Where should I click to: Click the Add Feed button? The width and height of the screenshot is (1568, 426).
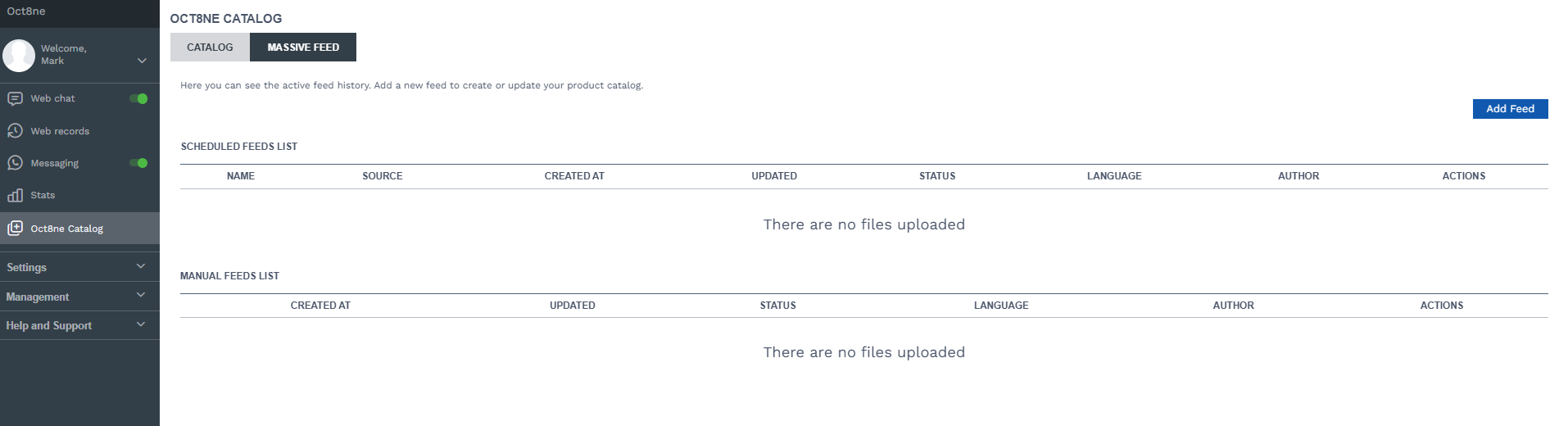(1510, 109)
